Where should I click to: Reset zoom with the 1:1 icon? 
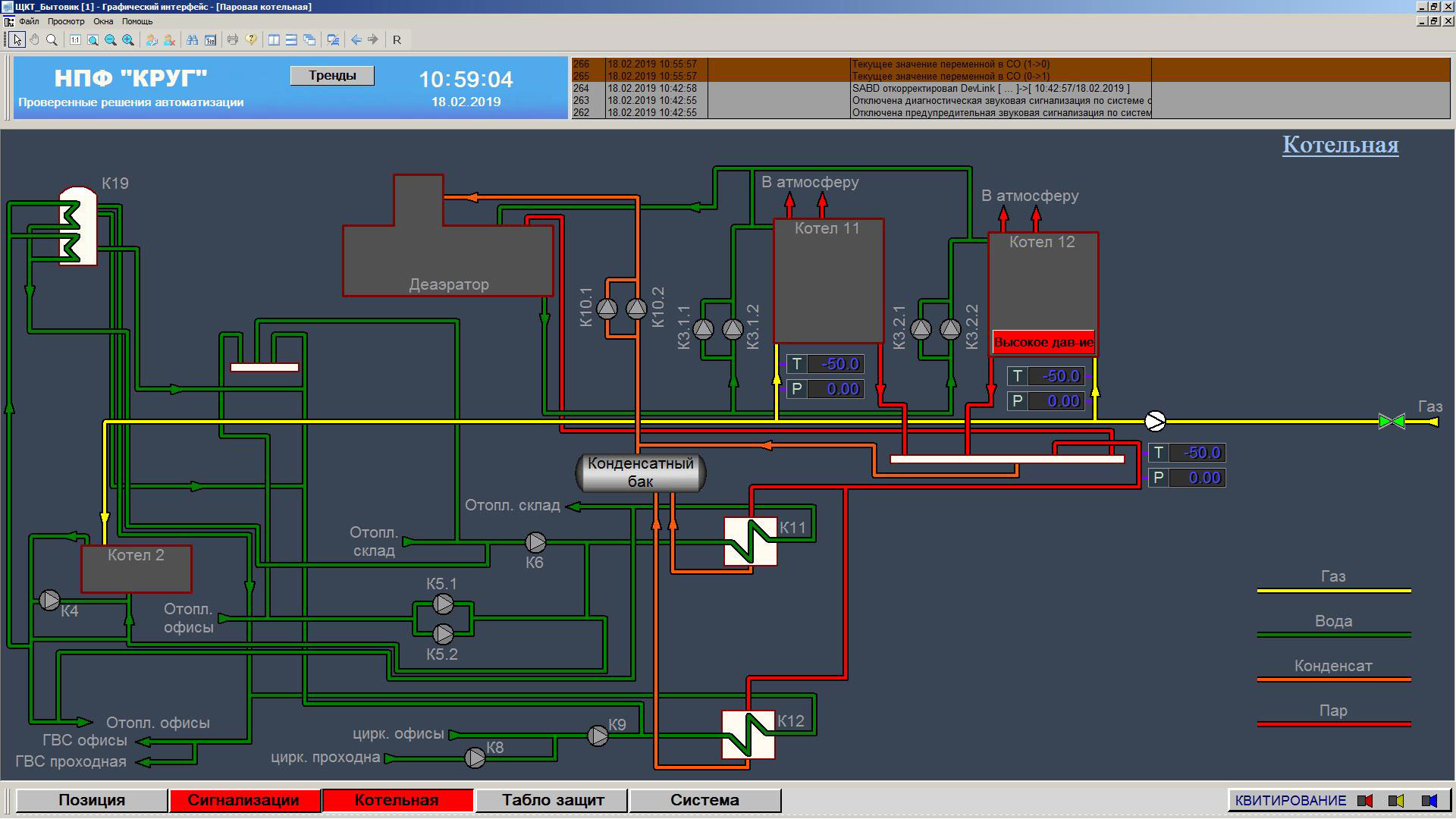(x=75, y=39)
